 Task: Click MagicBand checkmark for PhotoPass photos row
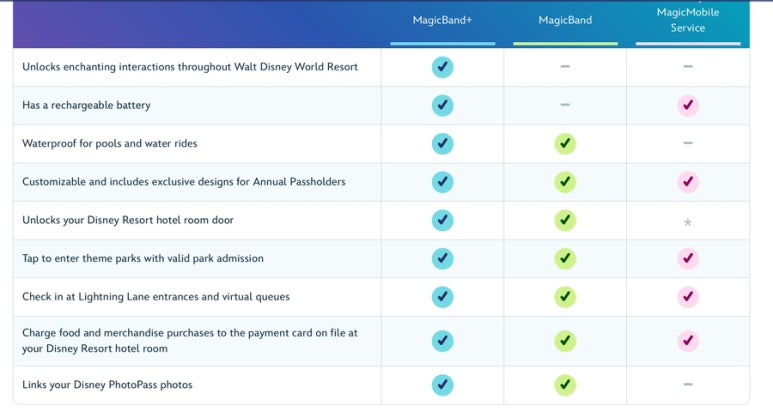[565, 385]
